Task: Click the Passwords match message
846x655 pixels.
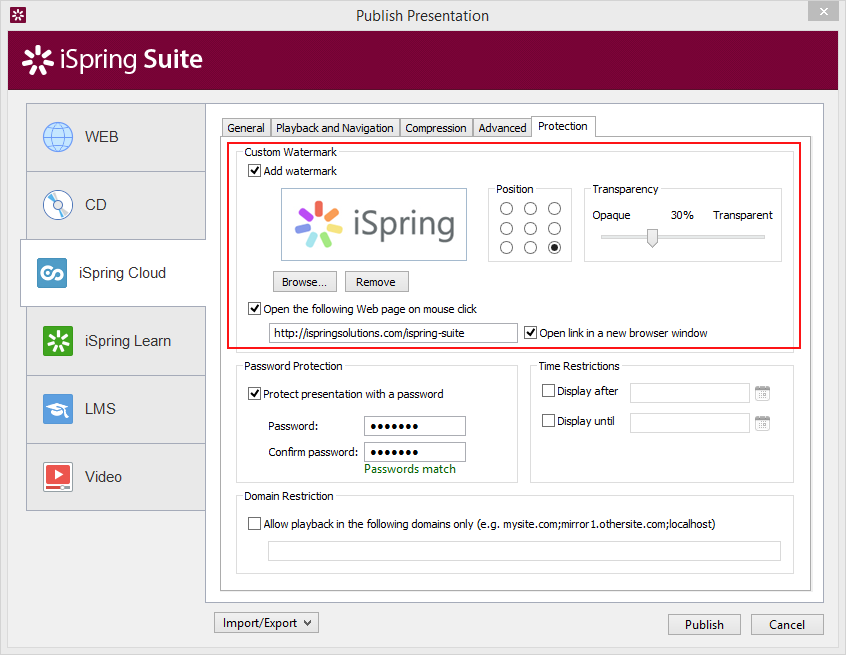Action: click(410, 469)
